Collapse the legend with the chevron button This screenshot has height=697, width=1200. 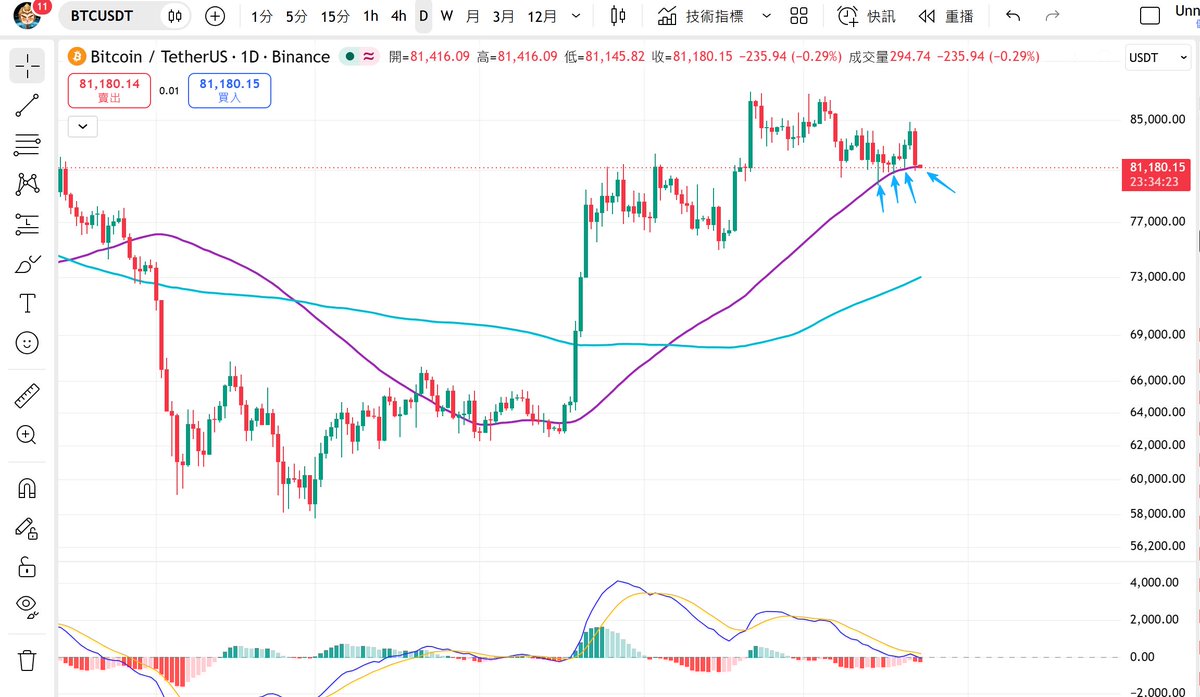(83, 126)
